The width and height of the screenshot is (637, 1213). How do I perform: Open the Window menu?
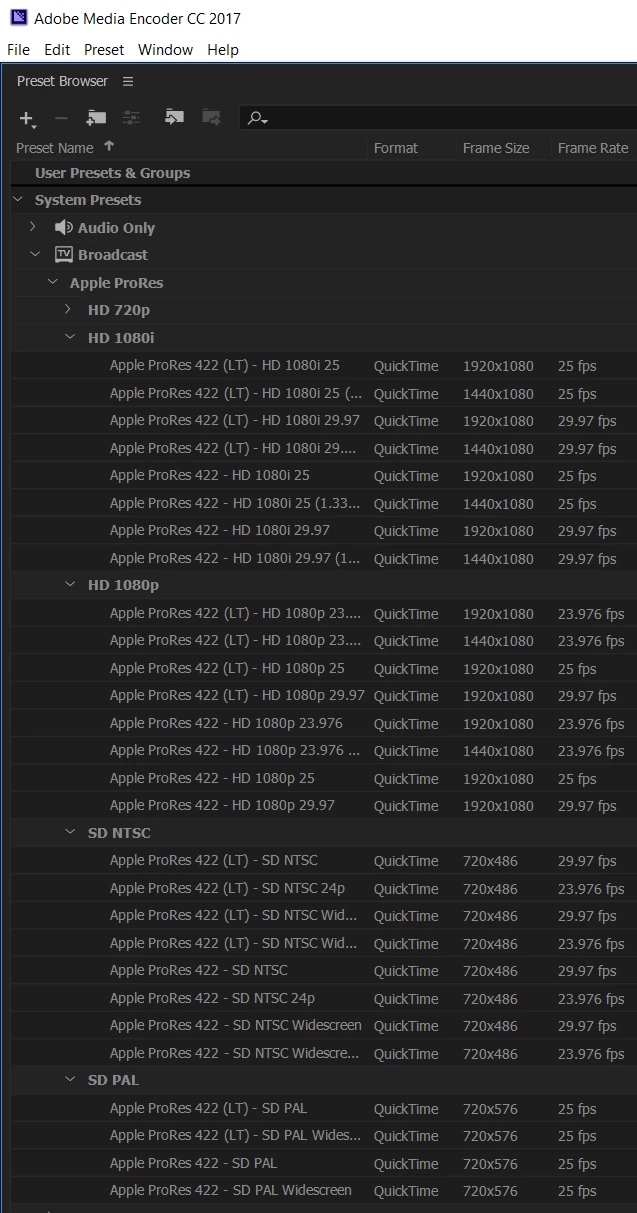165,50
